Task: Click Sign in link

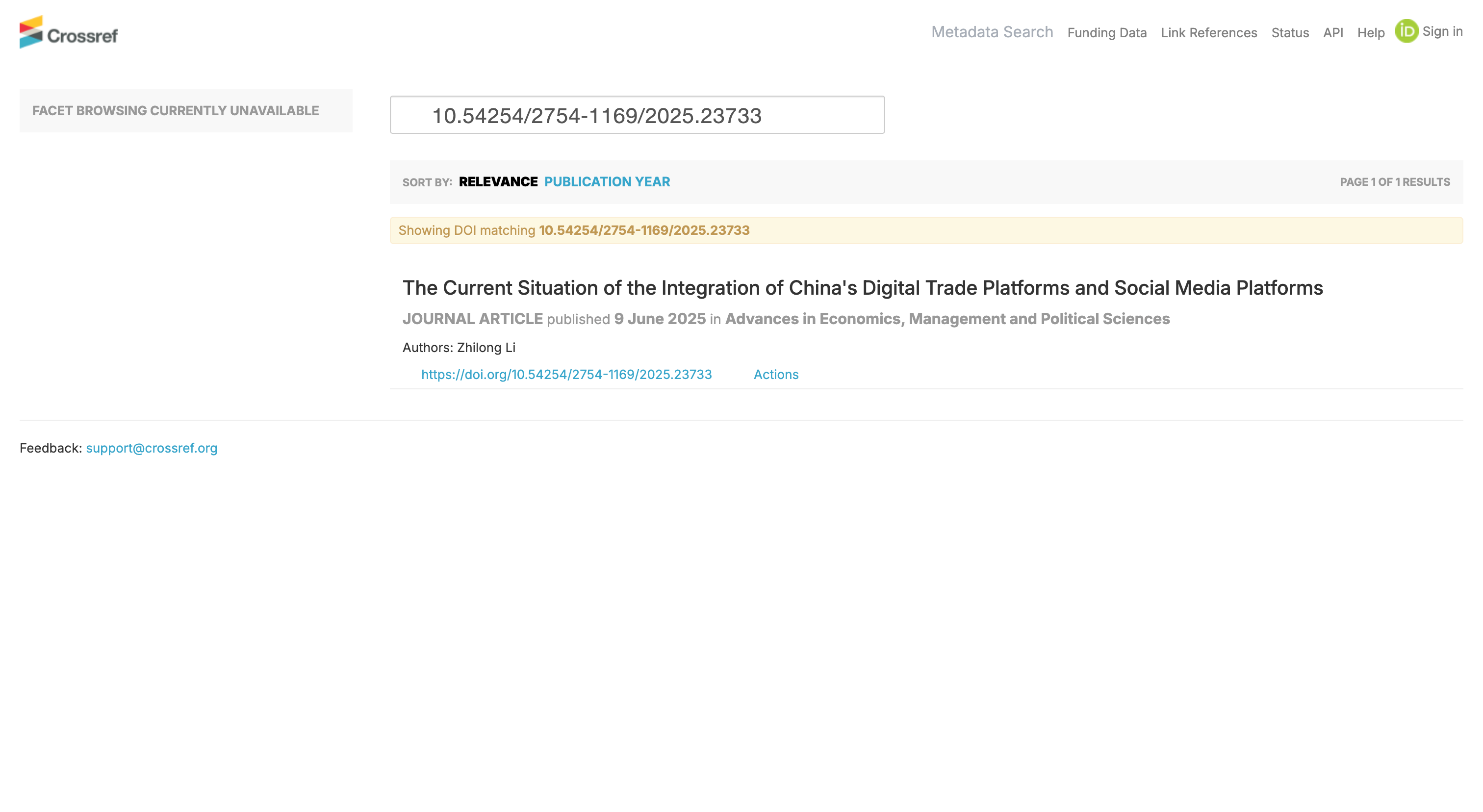Action: tap(1442, 31)
